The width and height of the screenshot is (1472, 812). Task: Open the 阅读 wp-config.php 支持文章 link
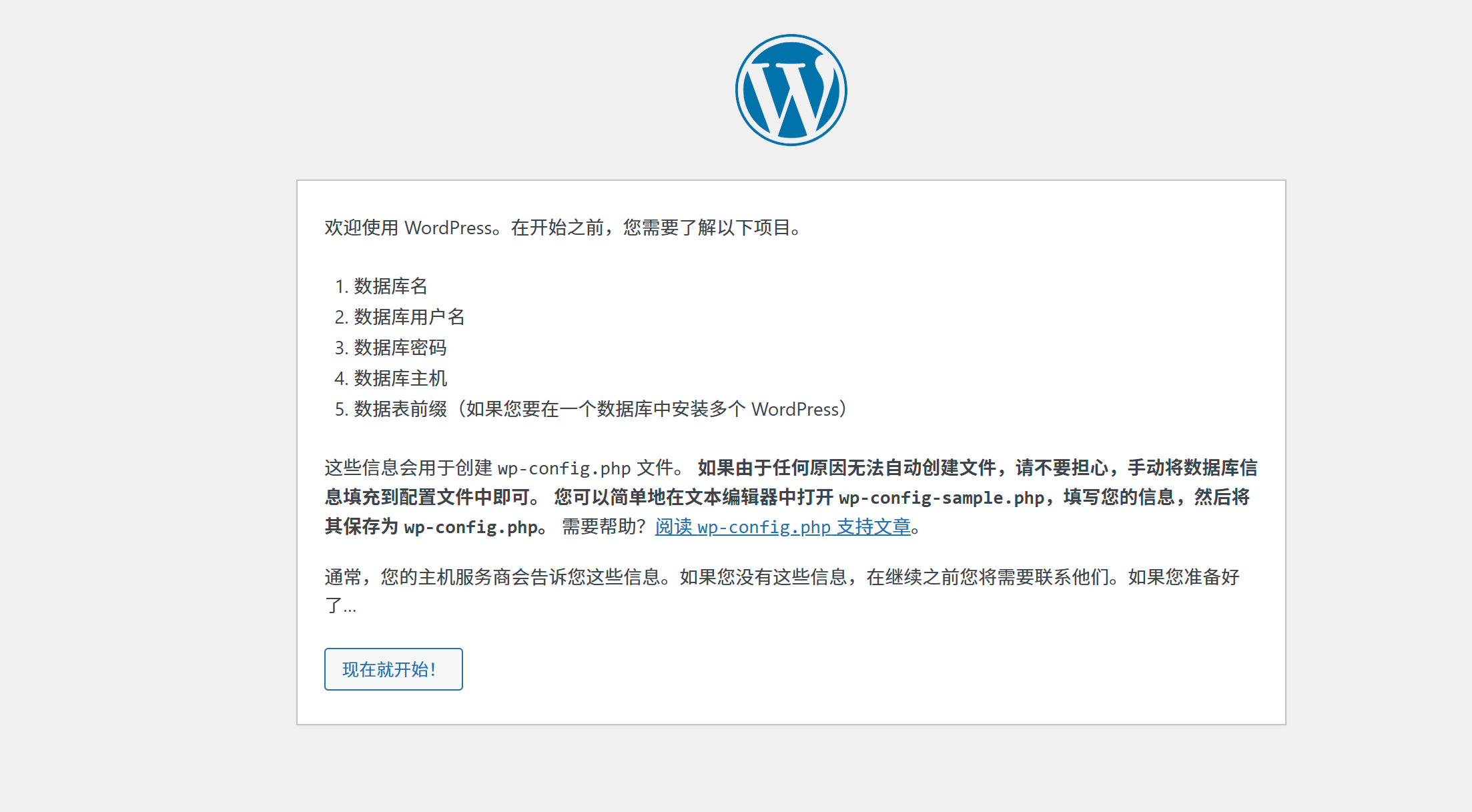[783, 527]
